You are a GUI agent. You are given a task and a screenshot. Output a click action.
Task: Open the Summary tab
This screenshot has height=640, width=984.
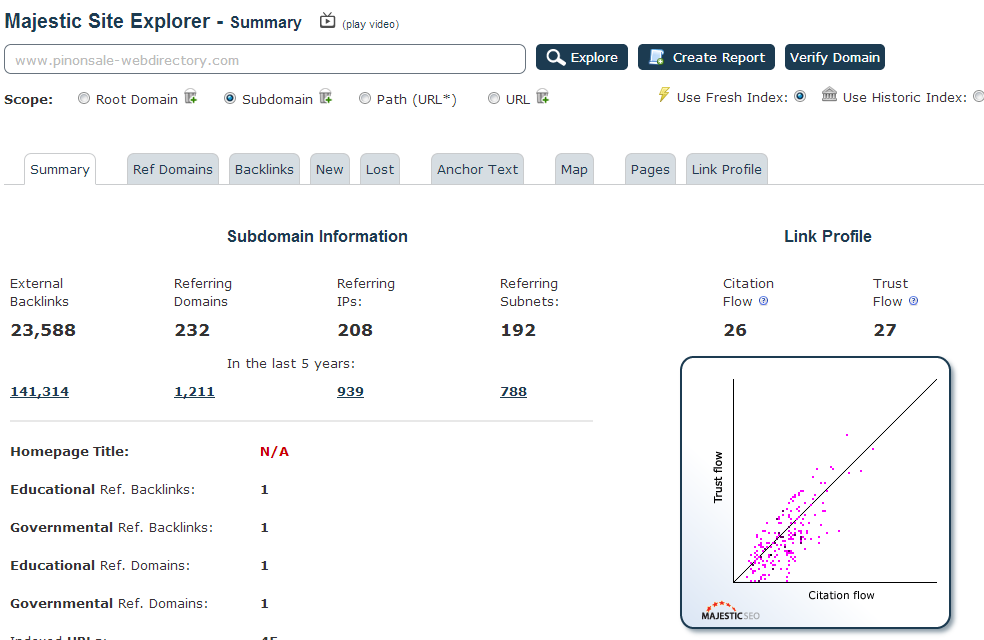point(60,169)
